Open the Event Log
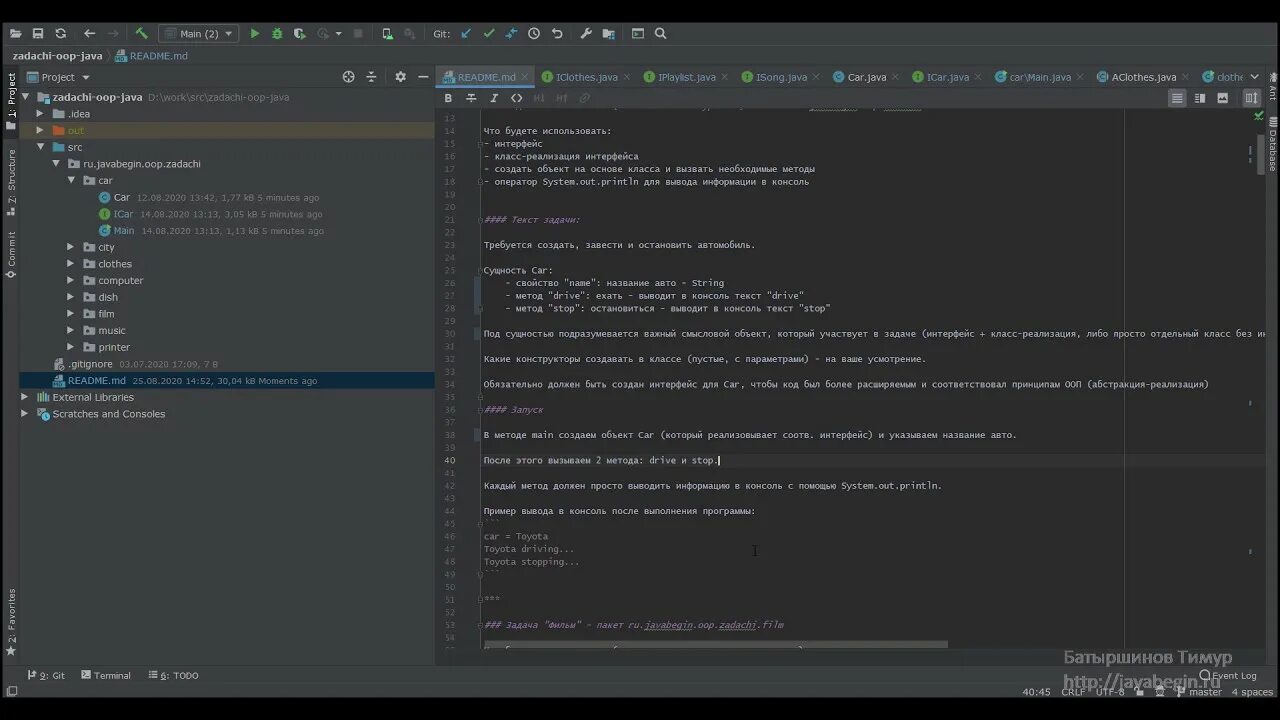The width and height of the screenshot is (1280, 720). pos(1228,676)
